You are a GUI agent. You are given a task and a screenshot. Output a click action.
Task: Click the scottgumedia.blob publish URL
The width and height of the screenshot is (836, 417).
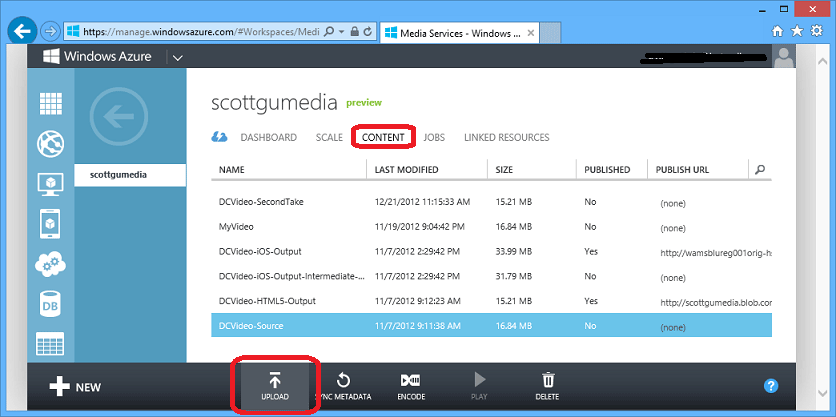716,302
